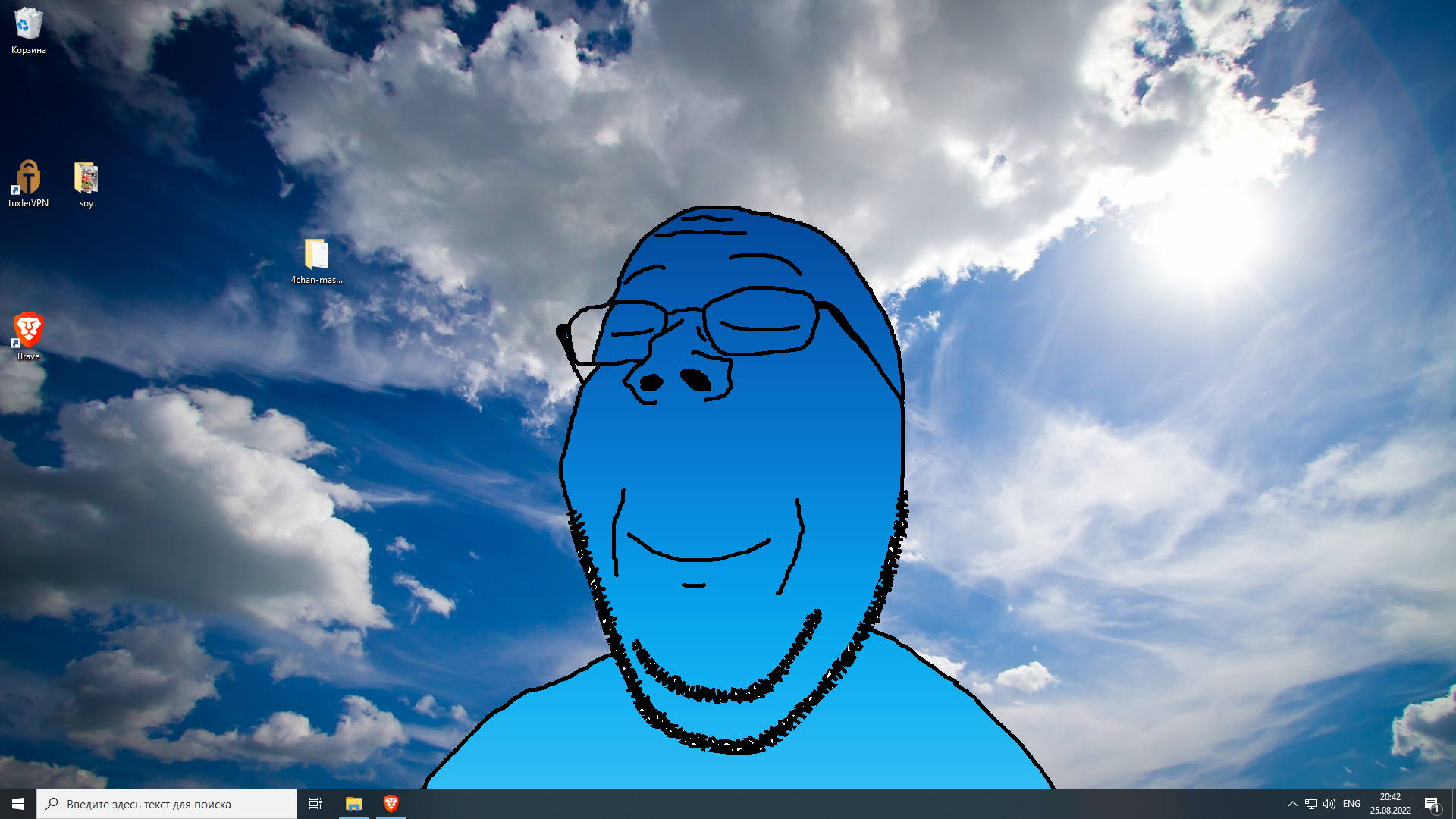Select the Brave browser desktop shortcut
Screen dimensions: 1456x819
pos(28,336)
